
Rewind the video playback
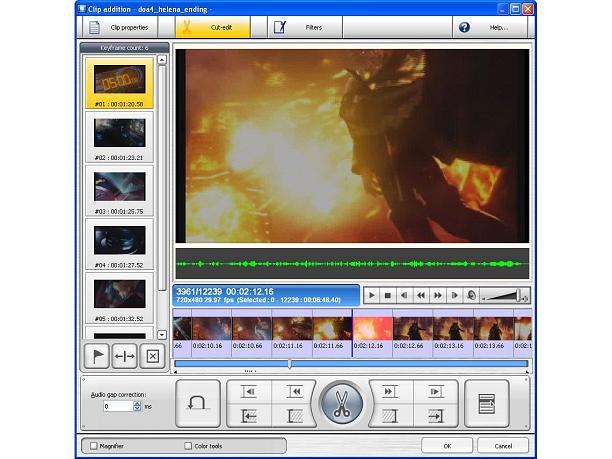[x=421, y=295]
